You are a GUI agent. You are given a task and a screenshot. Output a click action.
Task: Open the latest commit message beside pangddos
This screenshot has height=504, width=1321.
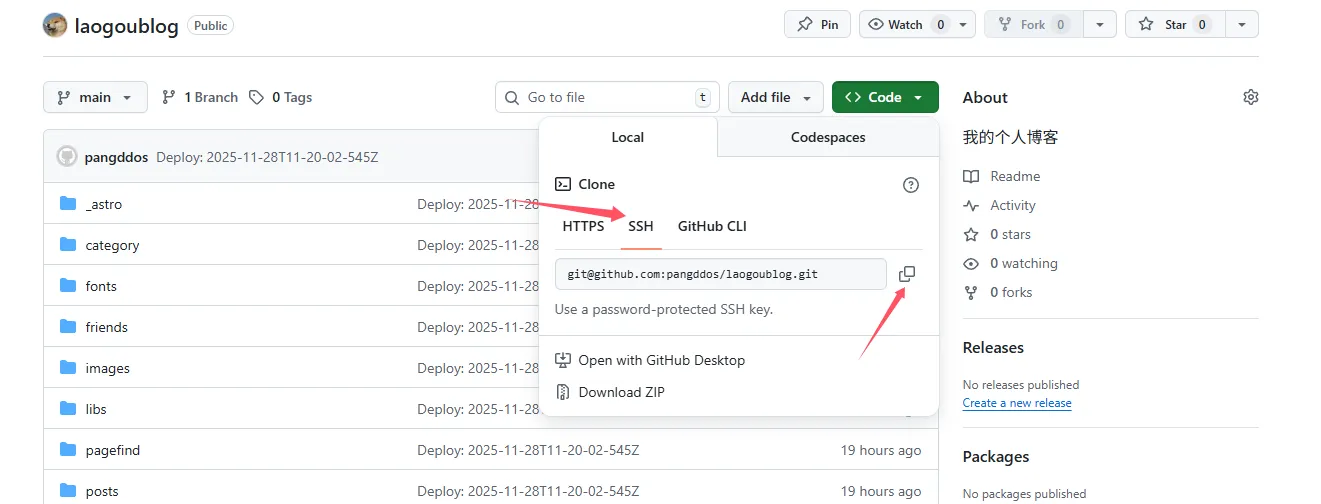click(268, 157)
